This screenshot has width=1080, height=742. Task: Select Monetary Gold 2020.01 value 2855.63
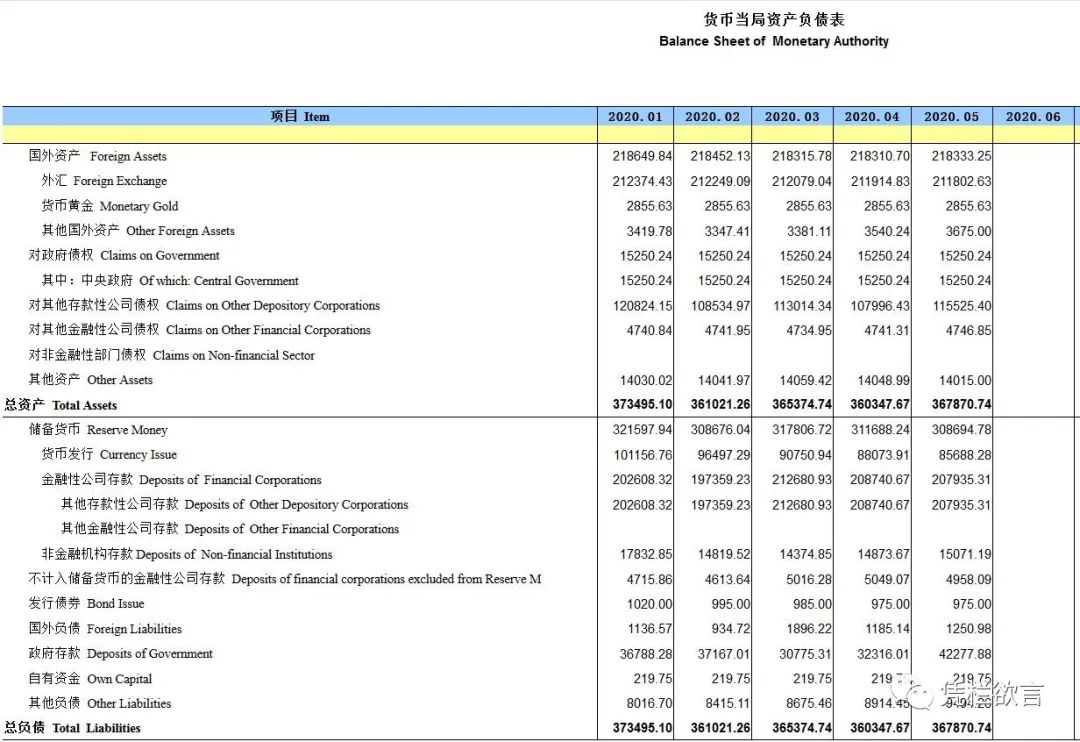point(650,206)
